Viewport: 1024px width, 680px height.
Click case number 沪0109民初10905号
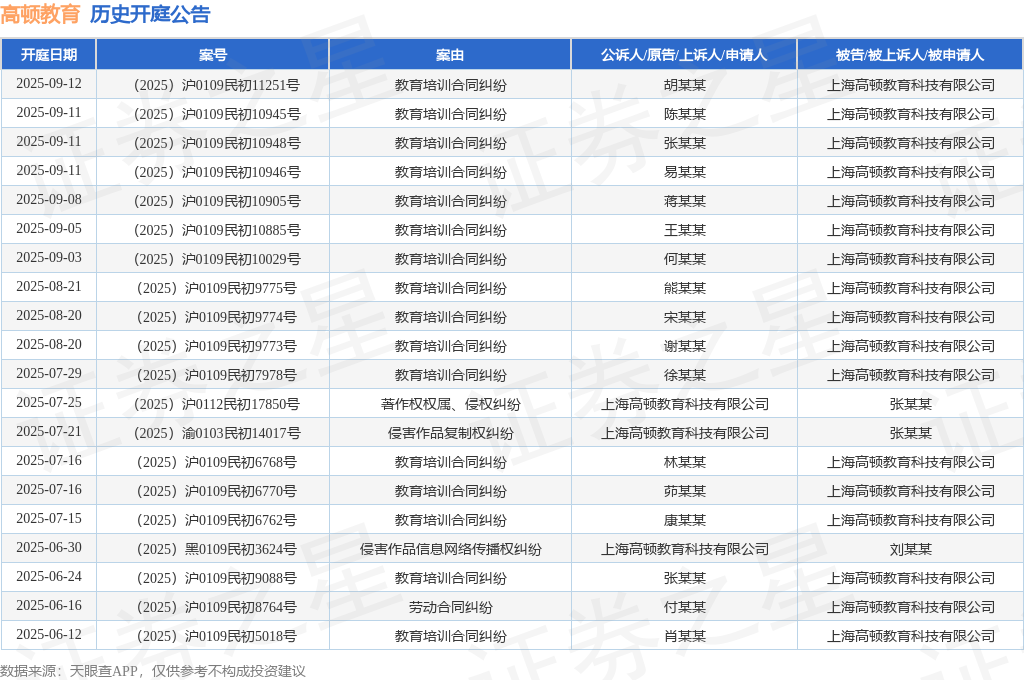pyautogui.click(x=241, y=201)
